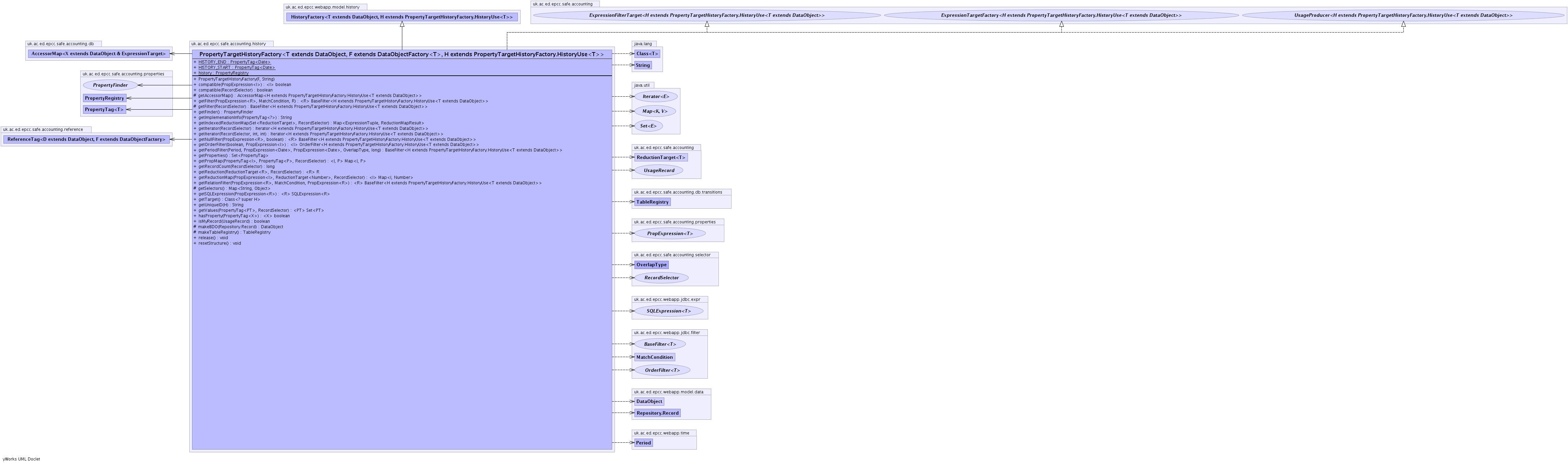Select the Repository.Record class node
Viewport: 1568px width, 465px height.
[x=657, y=413]
